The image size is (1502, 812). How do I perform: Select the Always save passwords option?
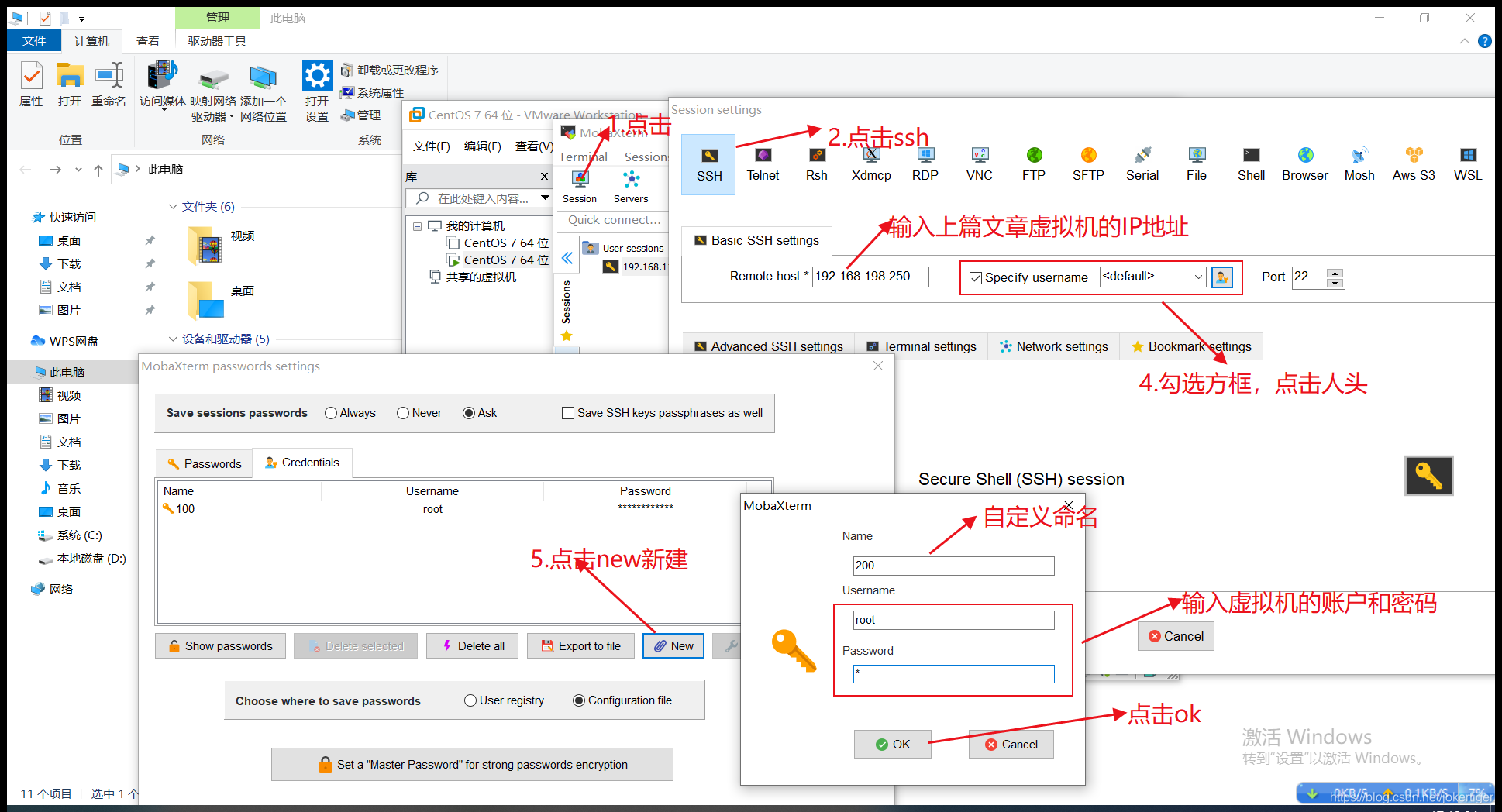(331, 413)
